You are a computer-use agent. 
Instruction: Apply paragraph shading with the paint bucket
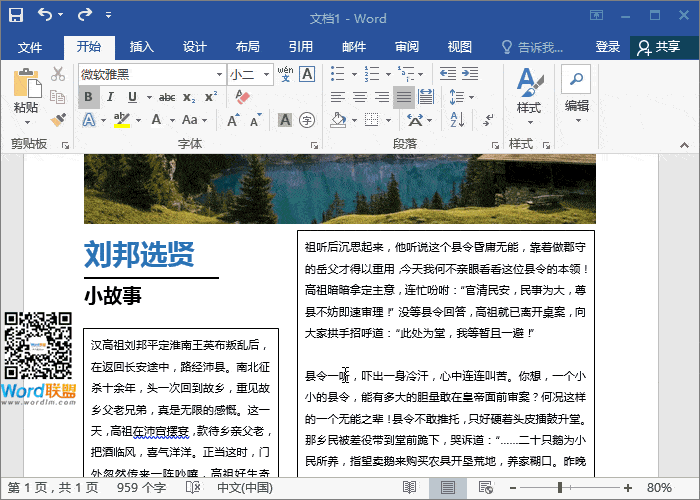(338, 120)
